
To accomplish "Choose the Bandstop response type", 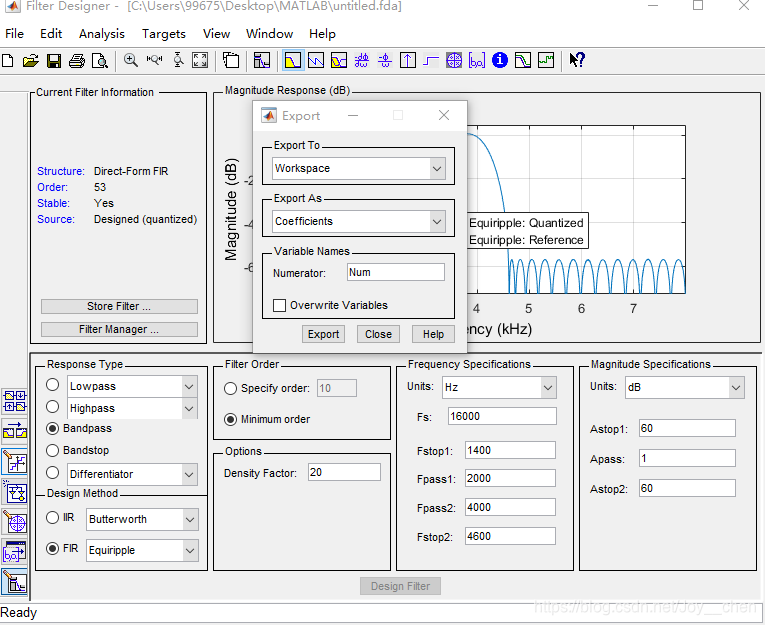I will (53, 450).
